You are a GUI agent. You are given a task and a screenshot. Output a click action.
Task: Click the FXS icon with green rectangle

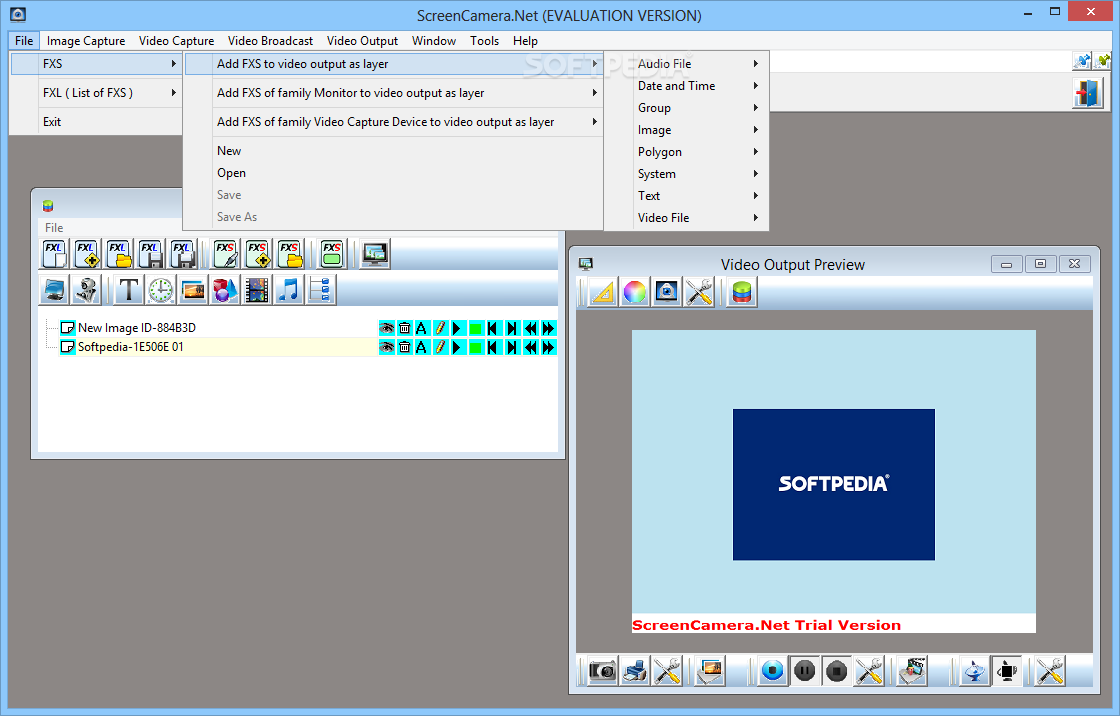click(x=332, y=254)
